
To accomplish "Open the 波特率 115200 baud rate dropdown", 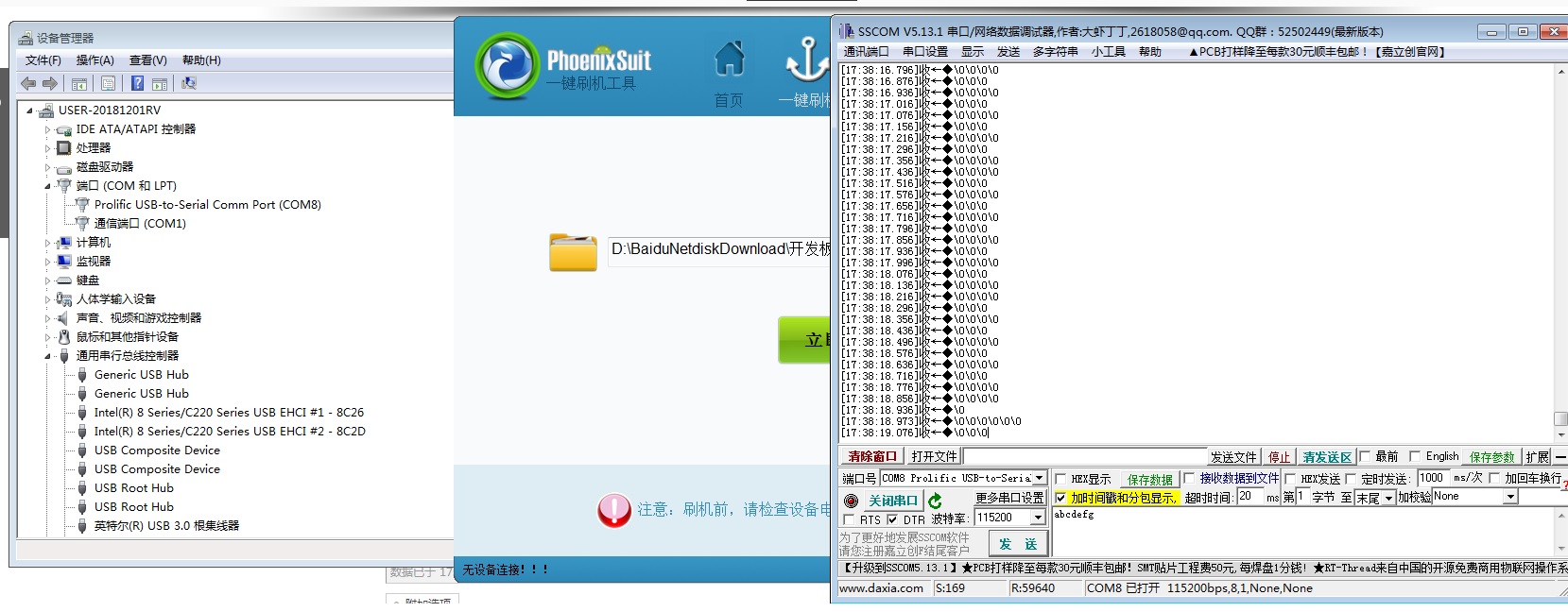I will pos(1038,518).
